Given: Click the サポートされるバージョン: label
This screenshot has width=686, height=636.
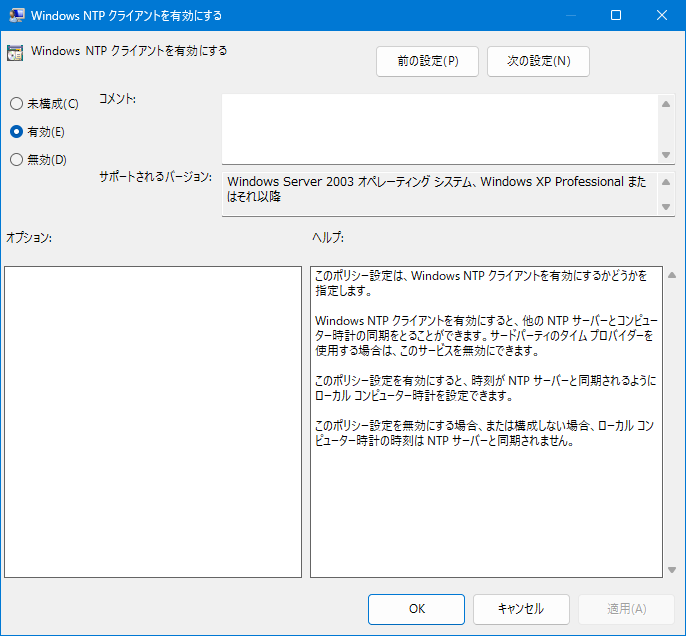Looking at the screenshot, I should click(x=155, y=177).
